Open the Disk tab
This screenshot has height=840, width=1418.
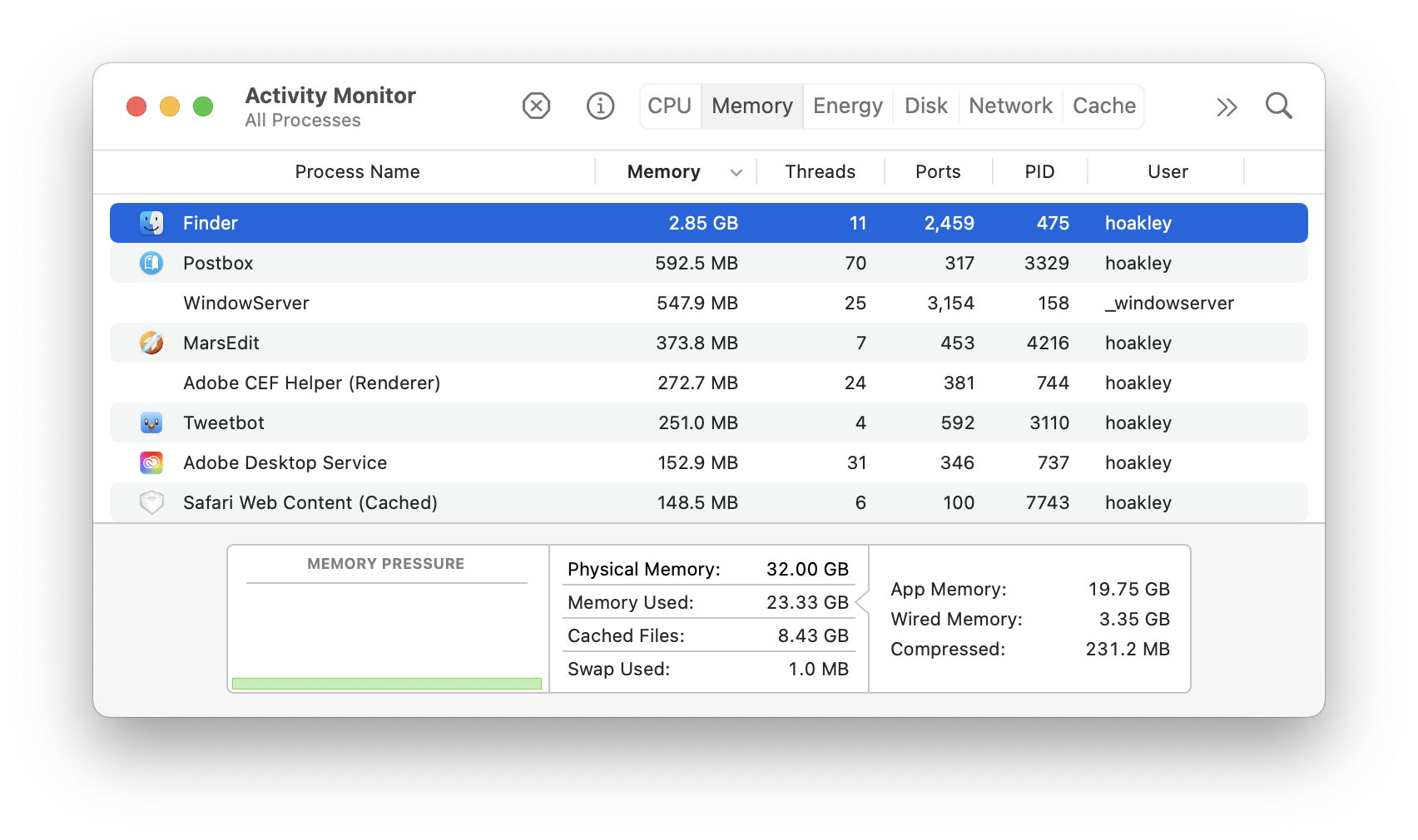tap(925, 106)
